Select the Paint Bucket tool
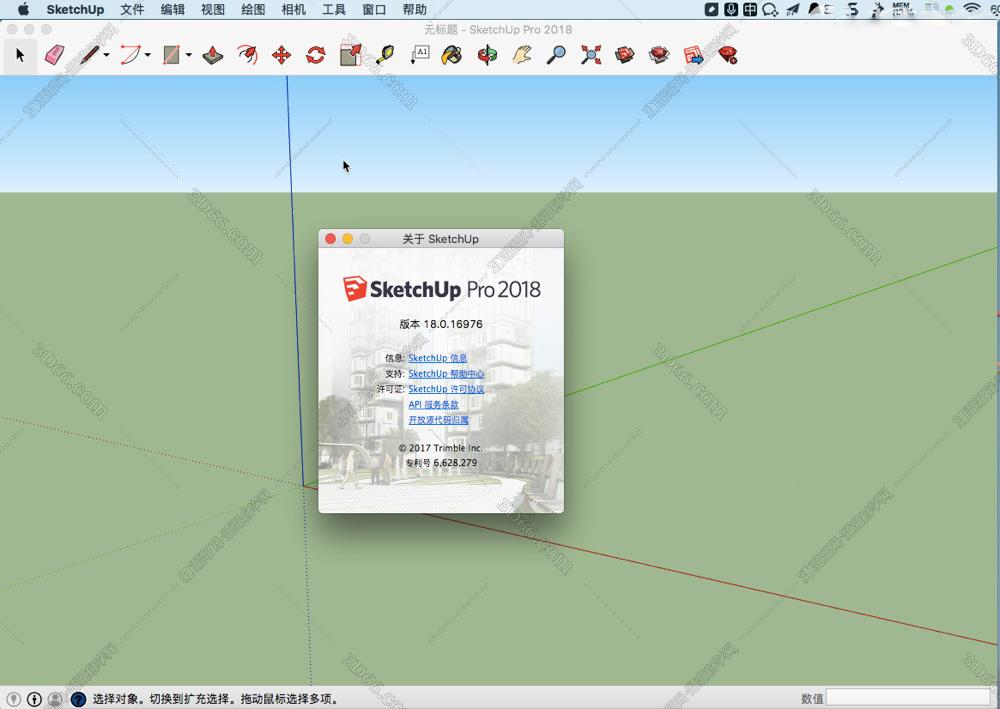Image resolution: width=1000 pixels, height=709 pixels. pos(452,55)
